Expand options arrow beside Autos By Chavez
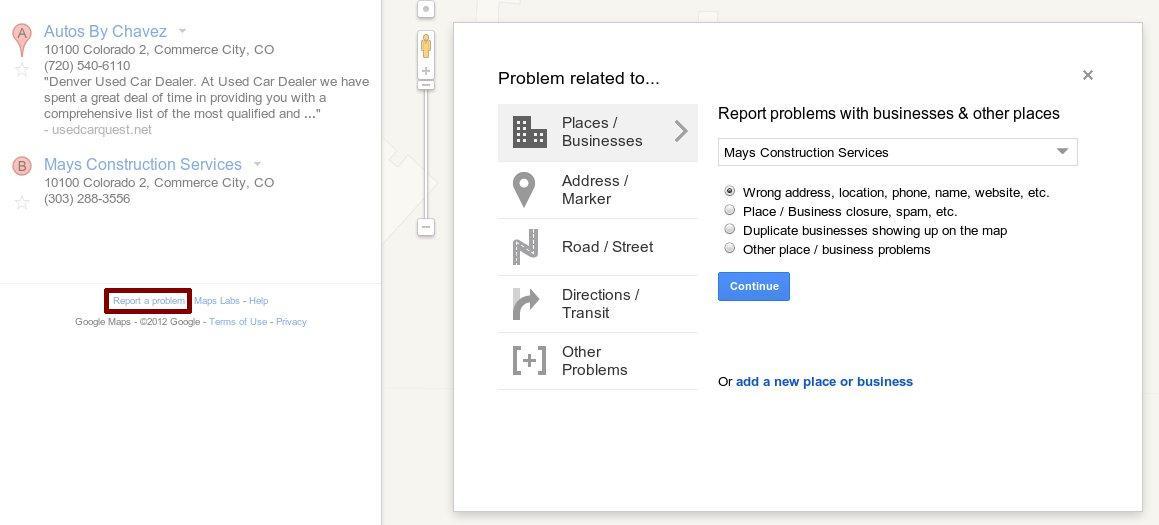The height and width of the screenshot is (525, 1159). 183,31
